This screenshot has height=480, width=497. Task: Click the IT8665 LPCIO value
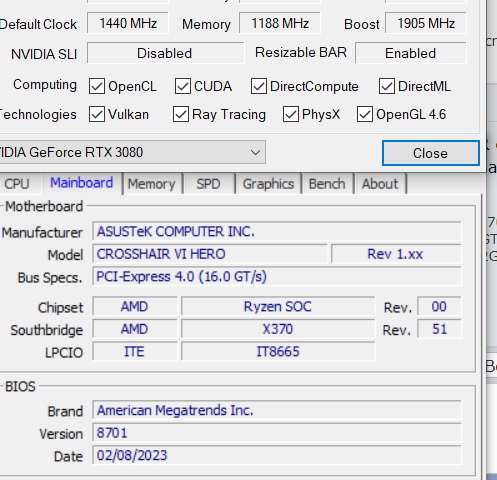(x=278, y=351)
